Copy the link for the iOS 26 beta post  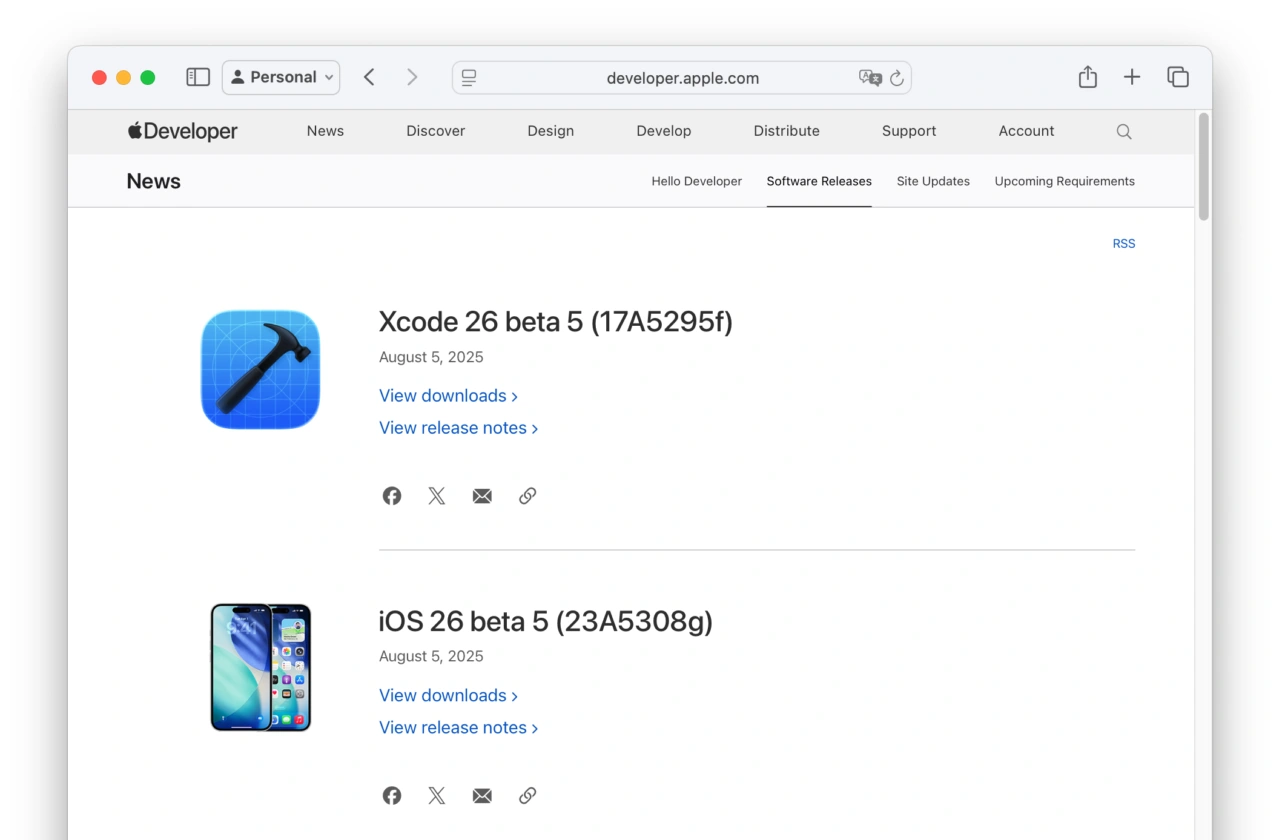pyautogui.click(x=527, y=795)
